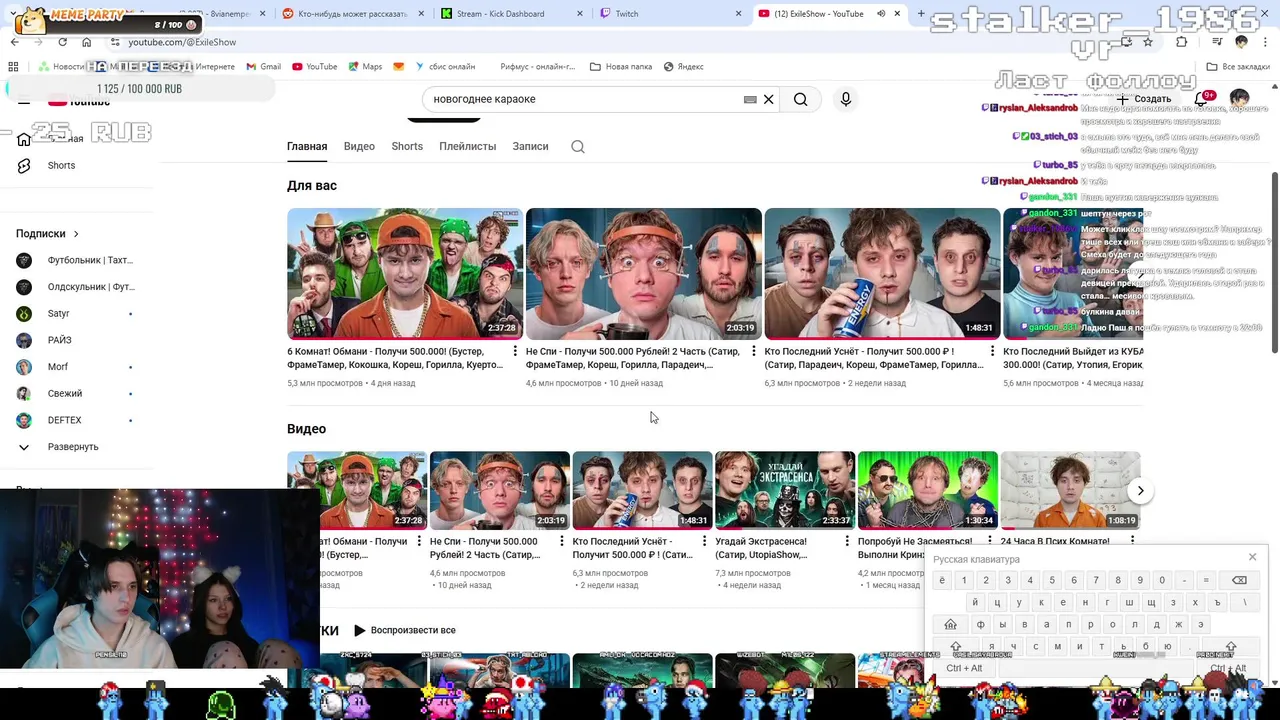Open the extensions puzzle icon

pyautogui.click(x=1182, y=42)
